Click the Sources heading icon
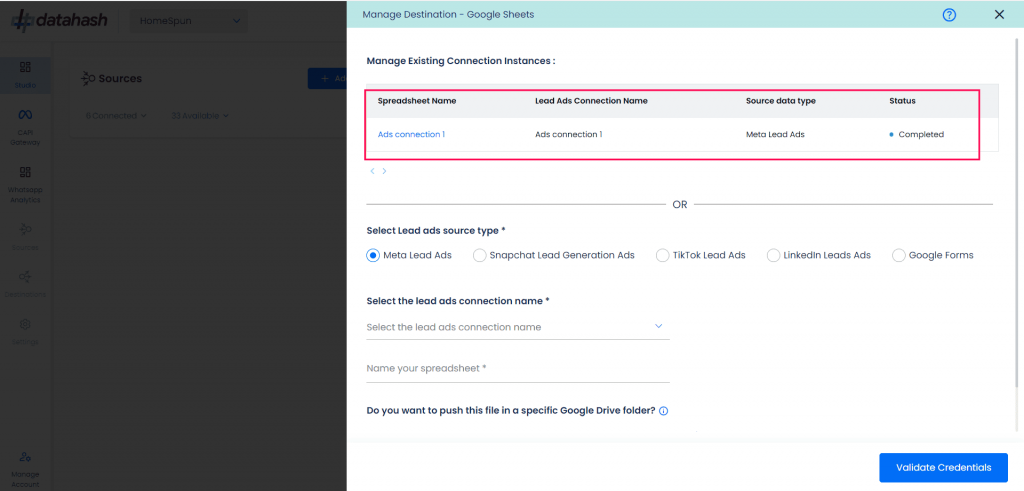1024x491 pixels. pyautogui.click(x=88, y=78)
